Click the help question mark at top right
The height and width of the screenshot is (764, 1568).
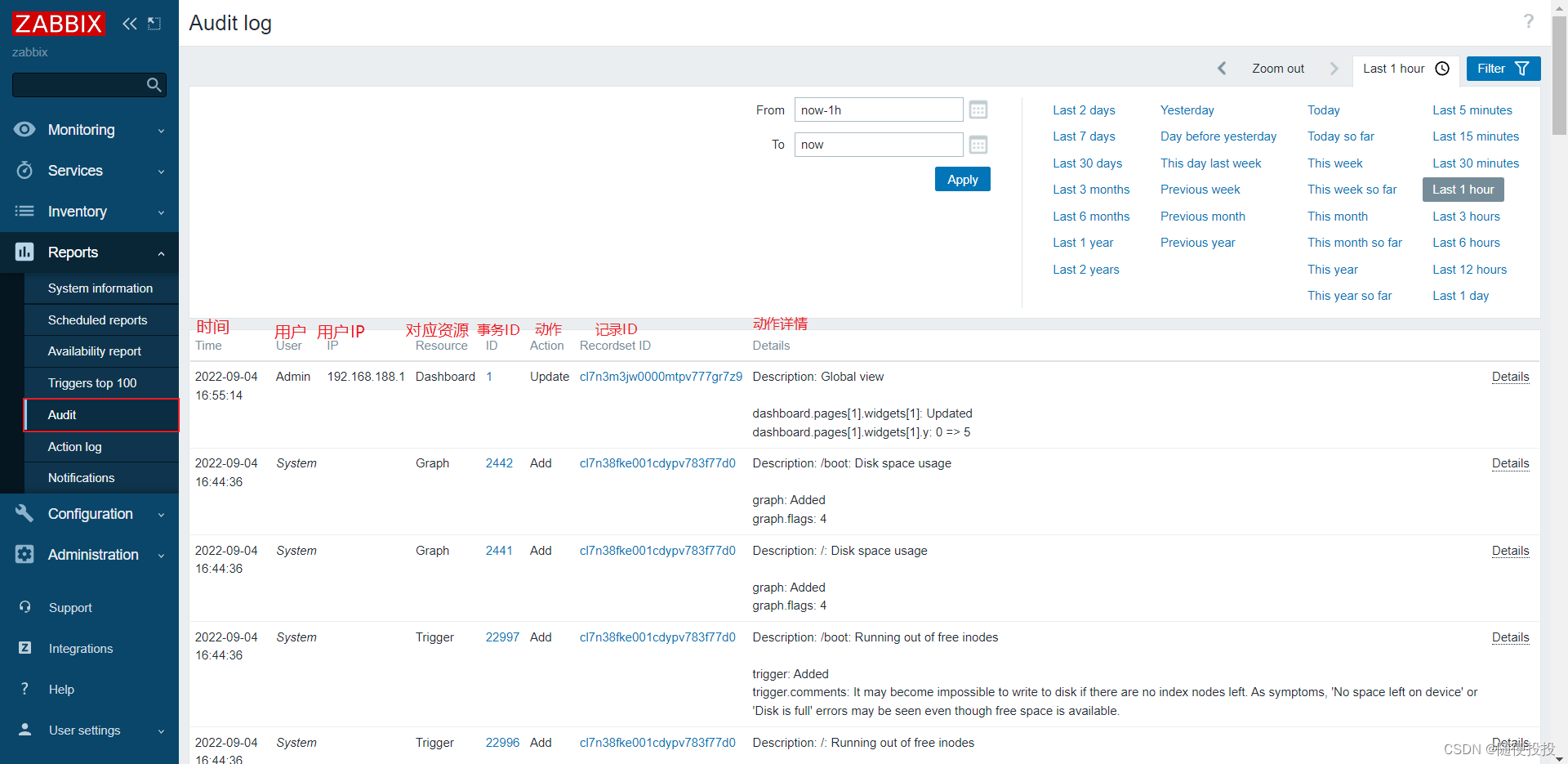point(1528,21)
